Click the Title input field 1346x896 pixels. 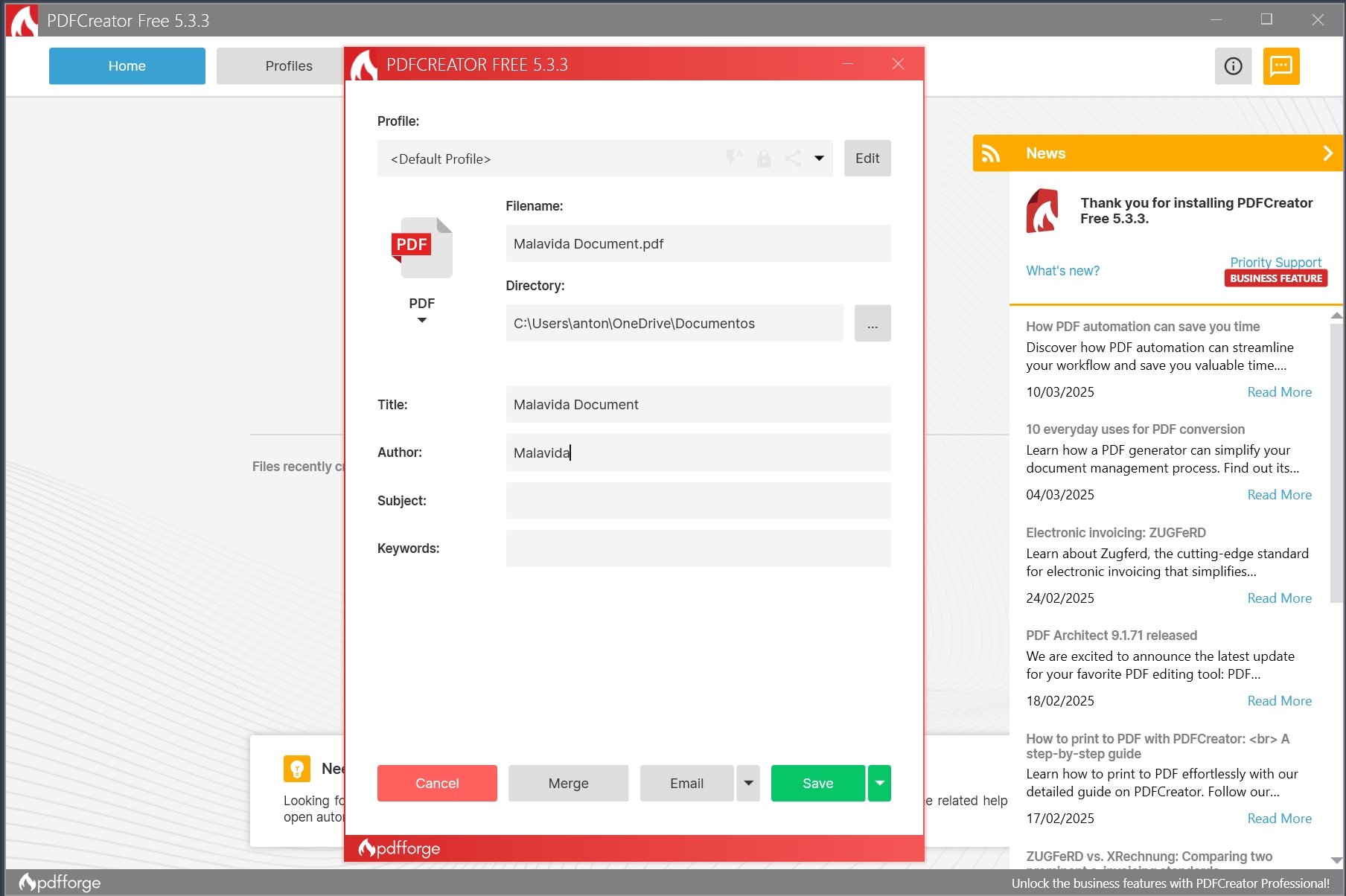[x=698, y=404]
